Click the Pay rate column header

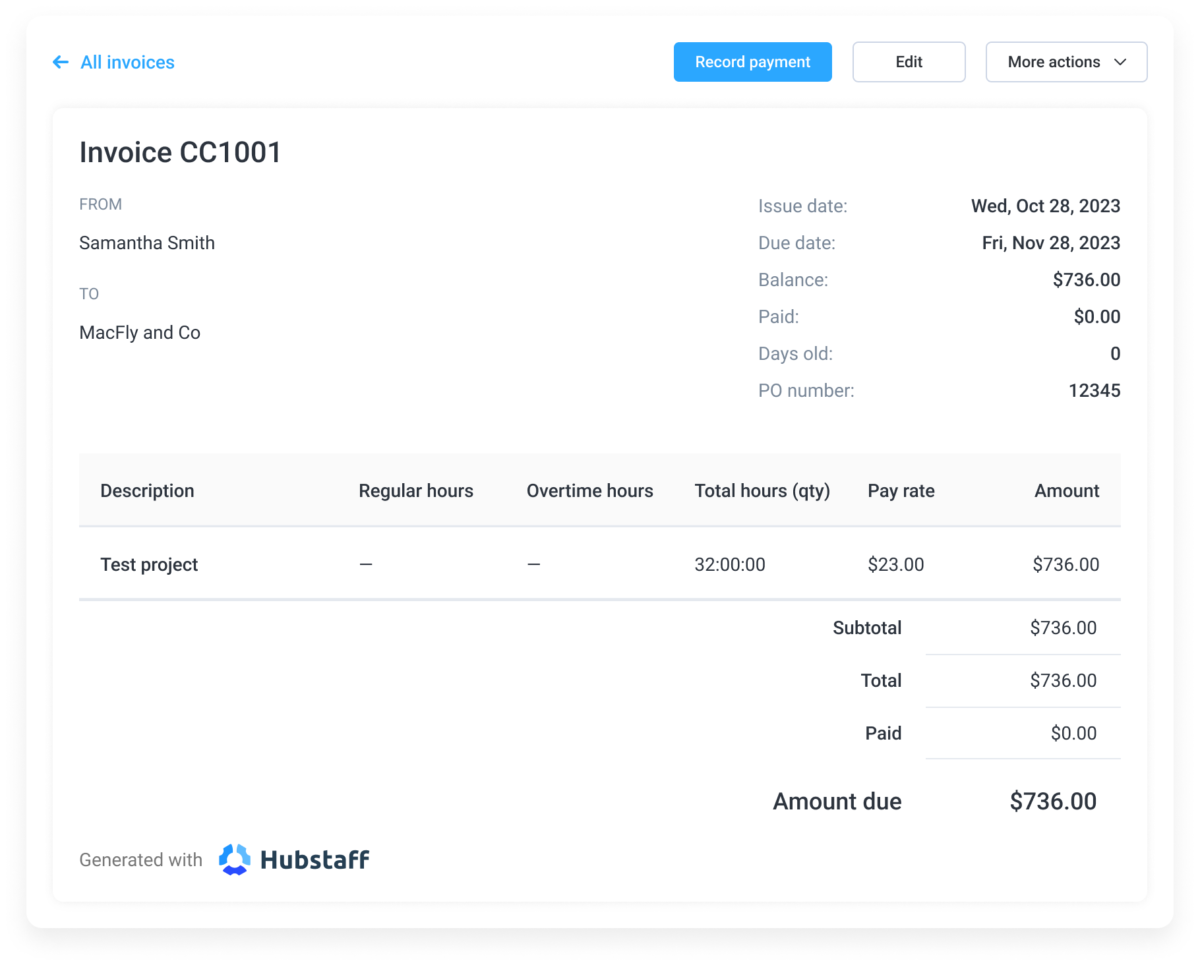point(900,490)
